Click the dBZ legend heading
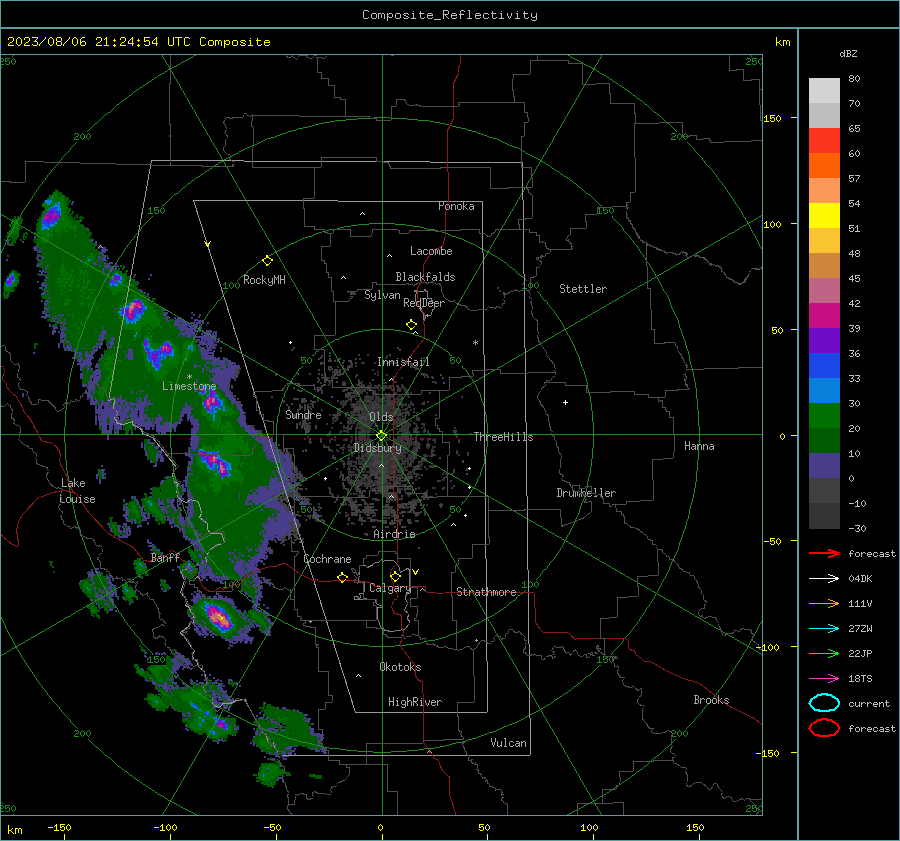The image size is (900, 841). (848, 53)
